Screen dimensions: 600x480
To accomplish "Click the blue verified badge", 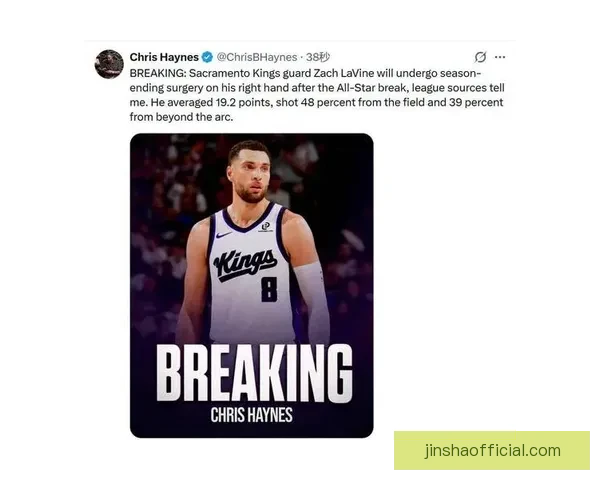I will coord(207,57).
